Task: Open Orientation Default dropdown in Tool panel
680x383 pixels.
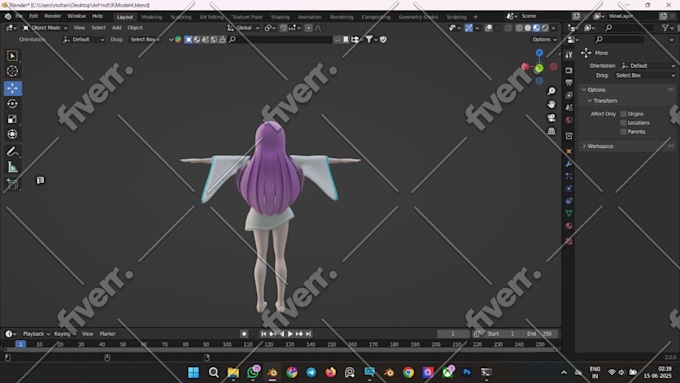Action: point(648,66)
